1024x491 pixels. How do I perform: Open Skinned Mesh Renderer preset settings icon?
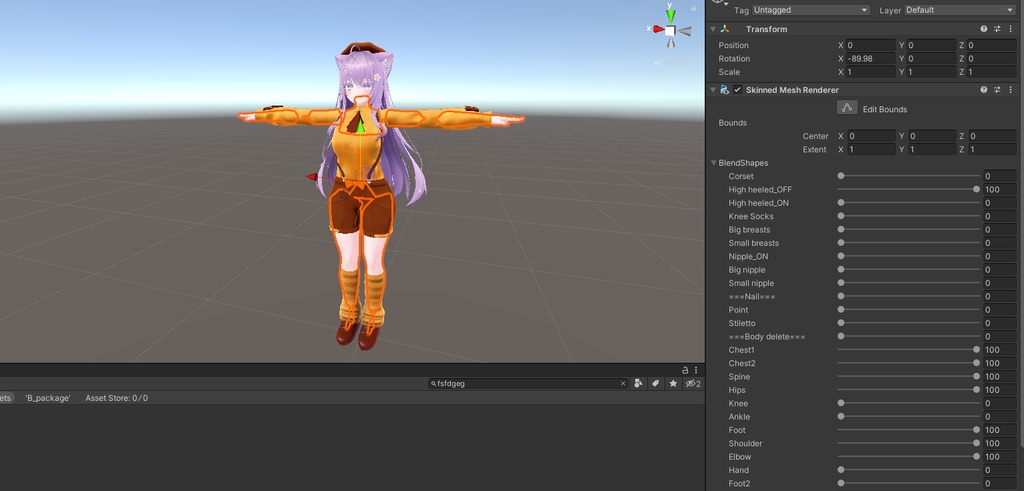point(997,90)
